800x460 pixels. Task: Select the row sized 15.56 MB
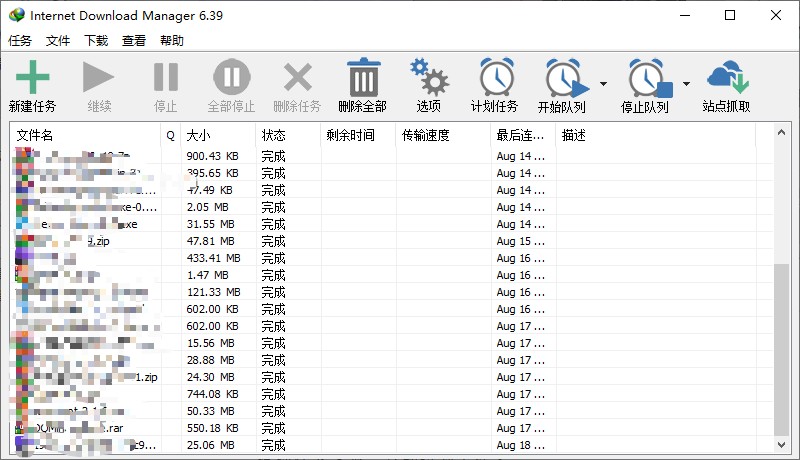[x=392, y=343]
